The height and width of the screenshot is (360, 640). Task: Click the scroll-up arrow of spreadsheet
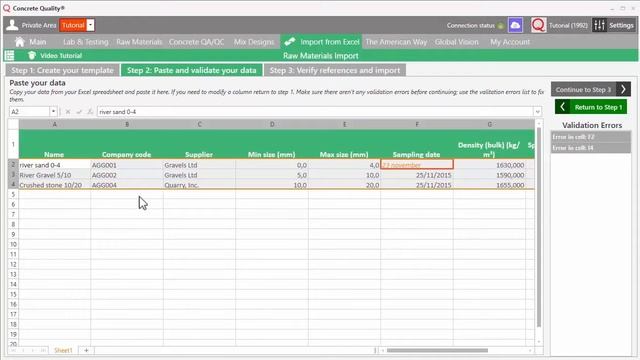click(x=539, y=122)
